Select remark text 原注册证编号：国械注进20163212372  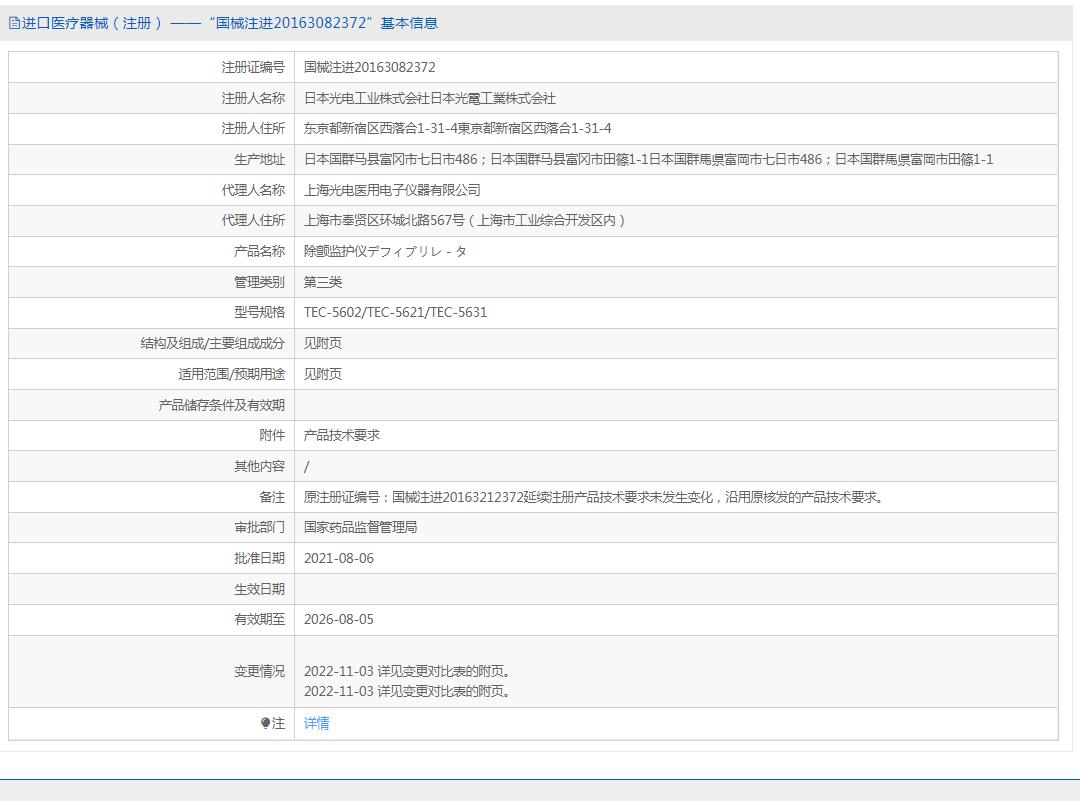coord(414,497)
